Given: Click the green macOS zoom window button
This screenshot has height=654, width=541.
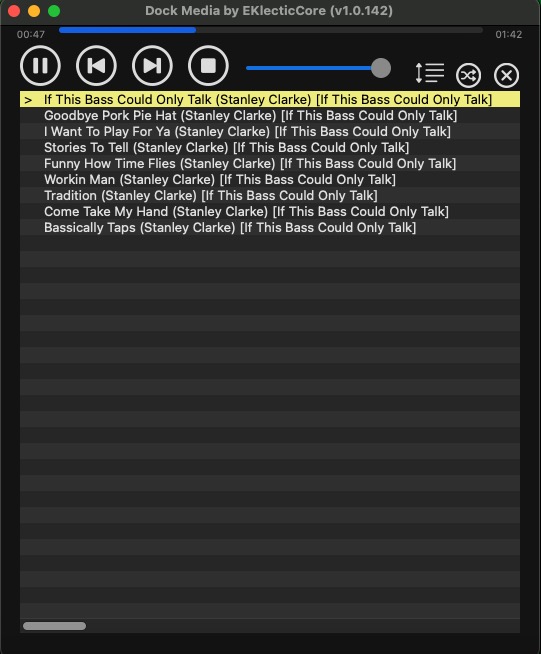Looking at the screenshot, I should tap(54, 11).
